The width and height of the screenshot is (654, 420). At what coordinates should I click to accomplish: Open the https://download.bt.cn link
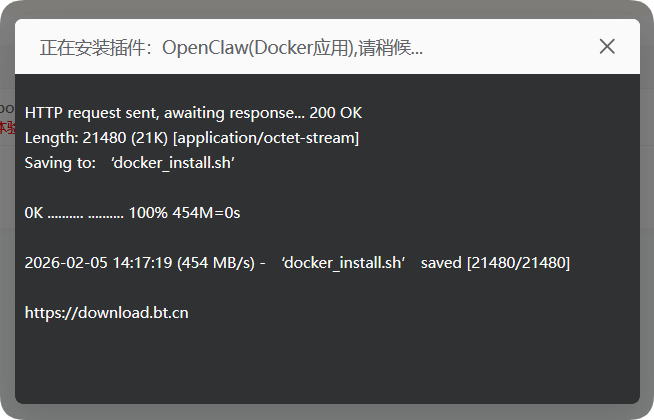click(106, 313)
